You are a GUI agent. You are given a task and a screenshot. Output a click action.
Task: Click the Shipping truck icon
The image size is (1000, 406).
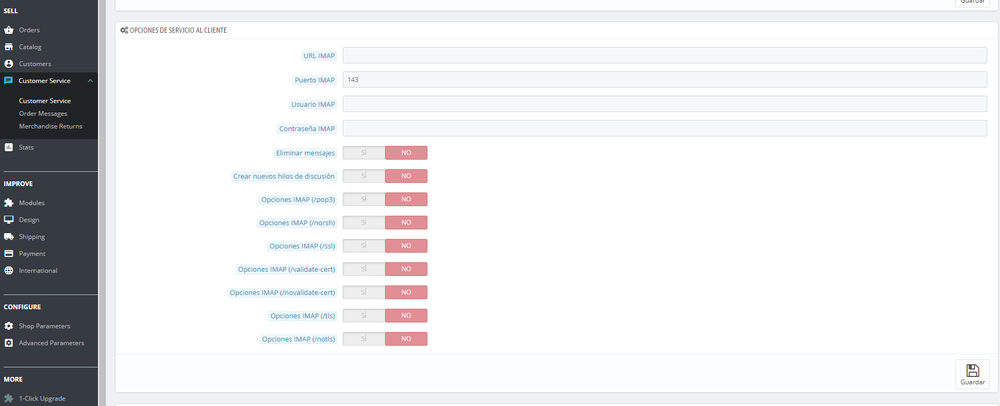[8, 236]
